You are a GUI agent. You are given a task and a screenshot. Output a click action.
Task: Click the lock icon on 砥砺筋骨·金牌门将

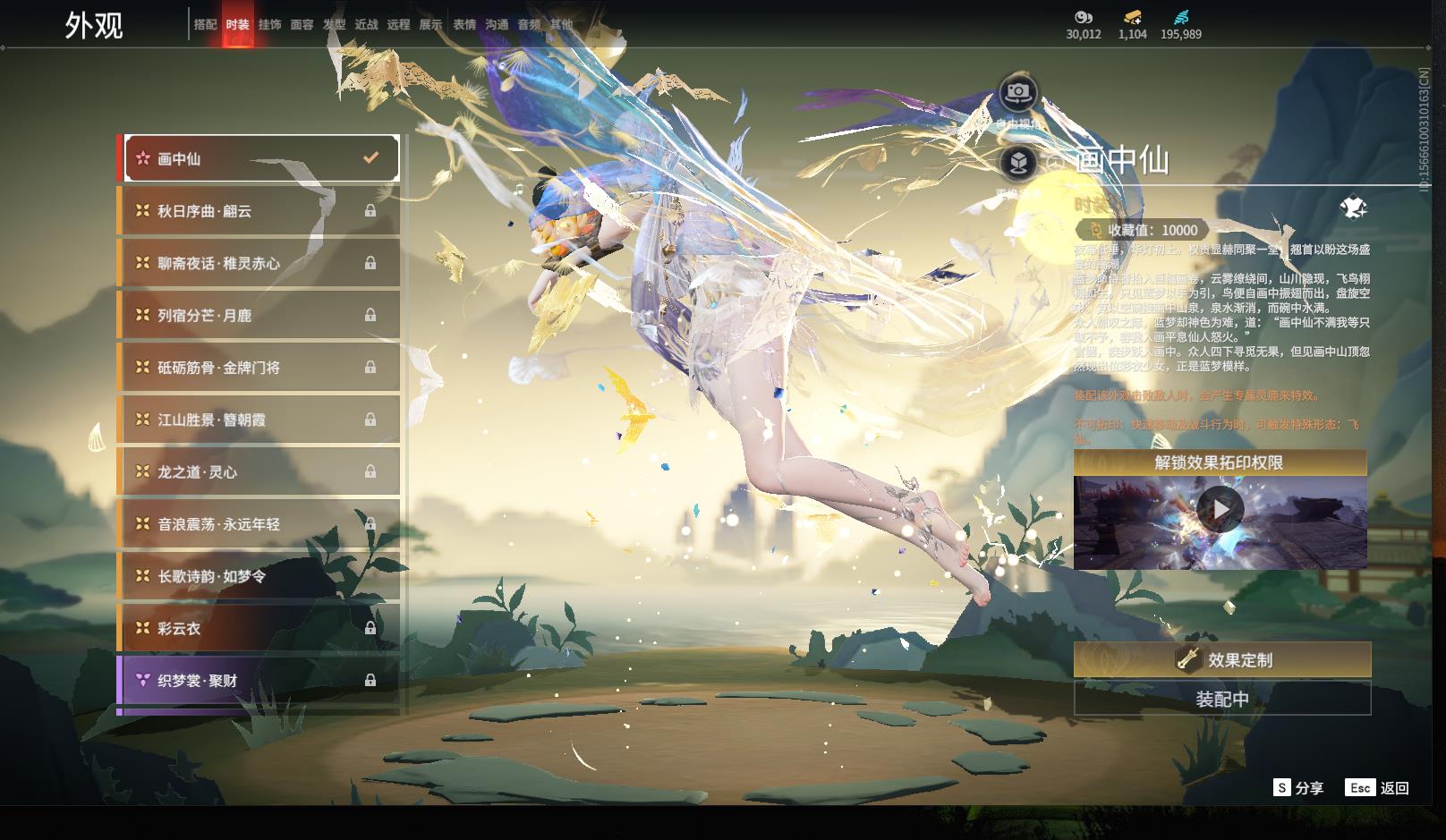(370, 368)
